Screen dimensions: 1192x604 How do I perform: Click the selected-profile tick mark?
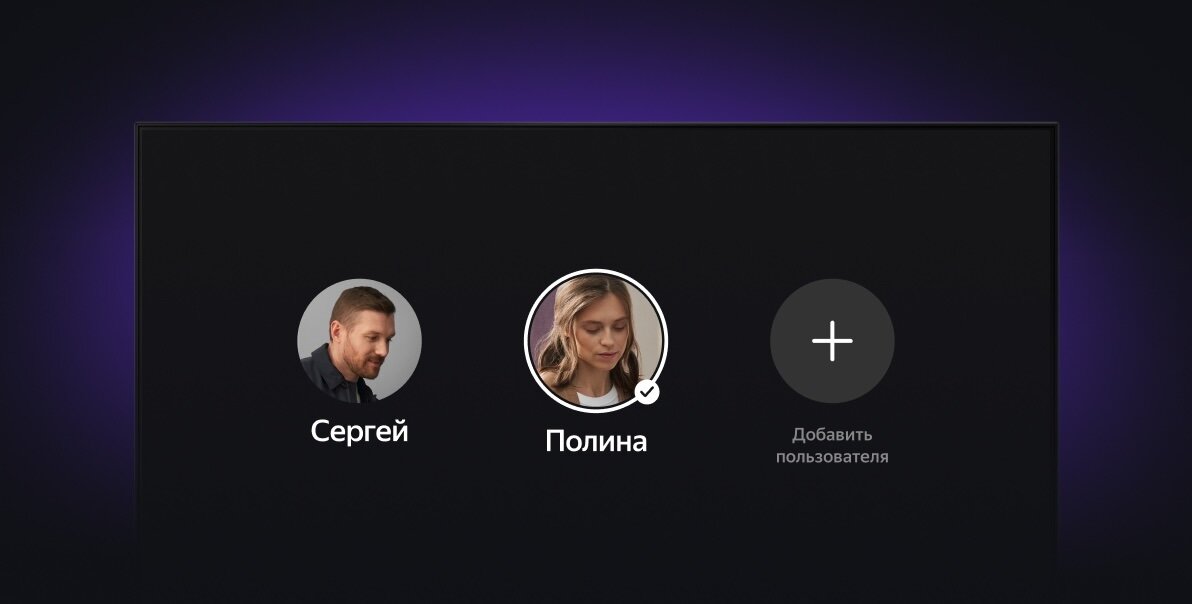pos(647,392)
